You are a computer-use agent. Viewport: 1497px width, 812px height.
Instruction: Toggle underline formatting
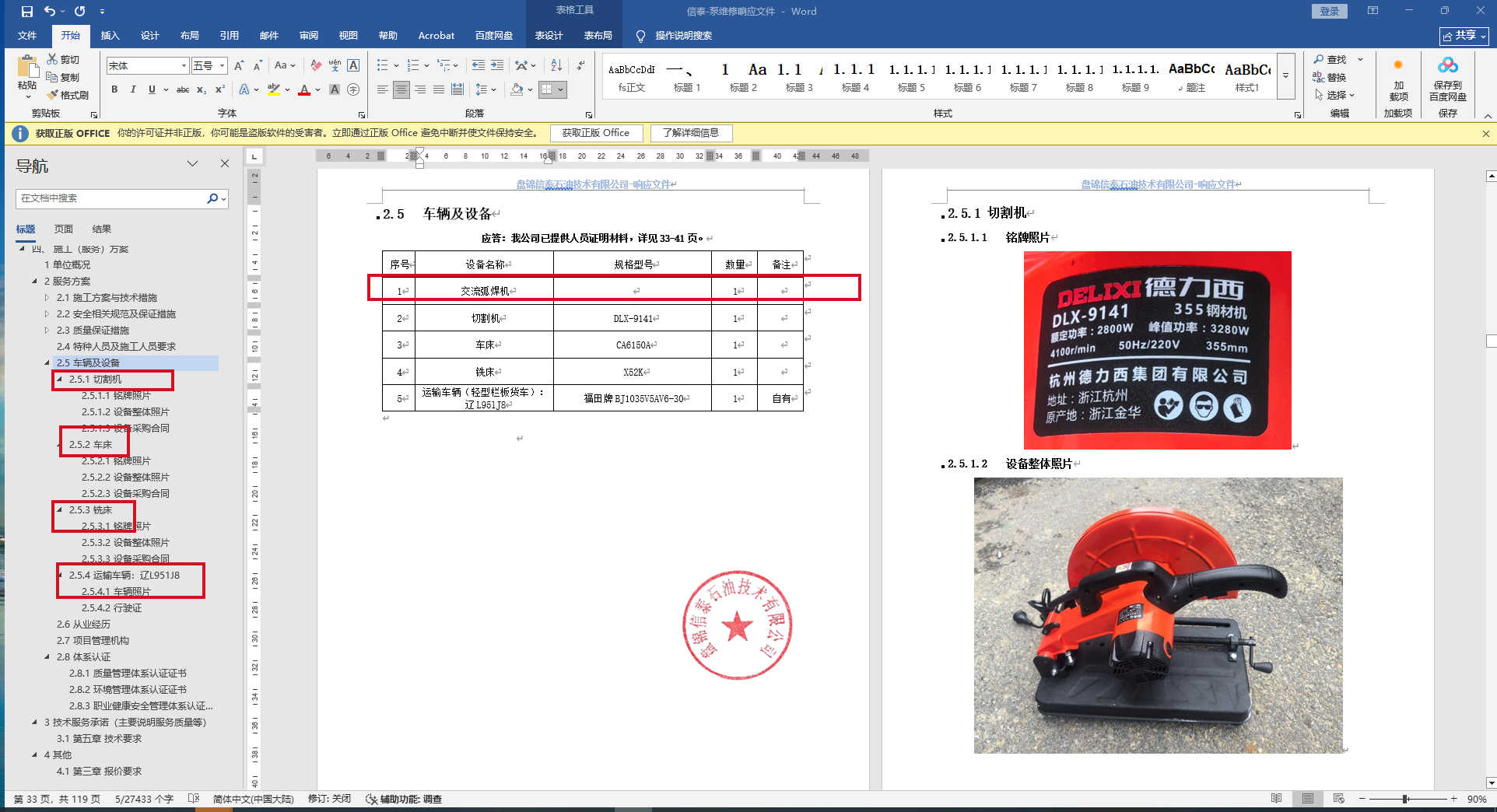[152, 90]
